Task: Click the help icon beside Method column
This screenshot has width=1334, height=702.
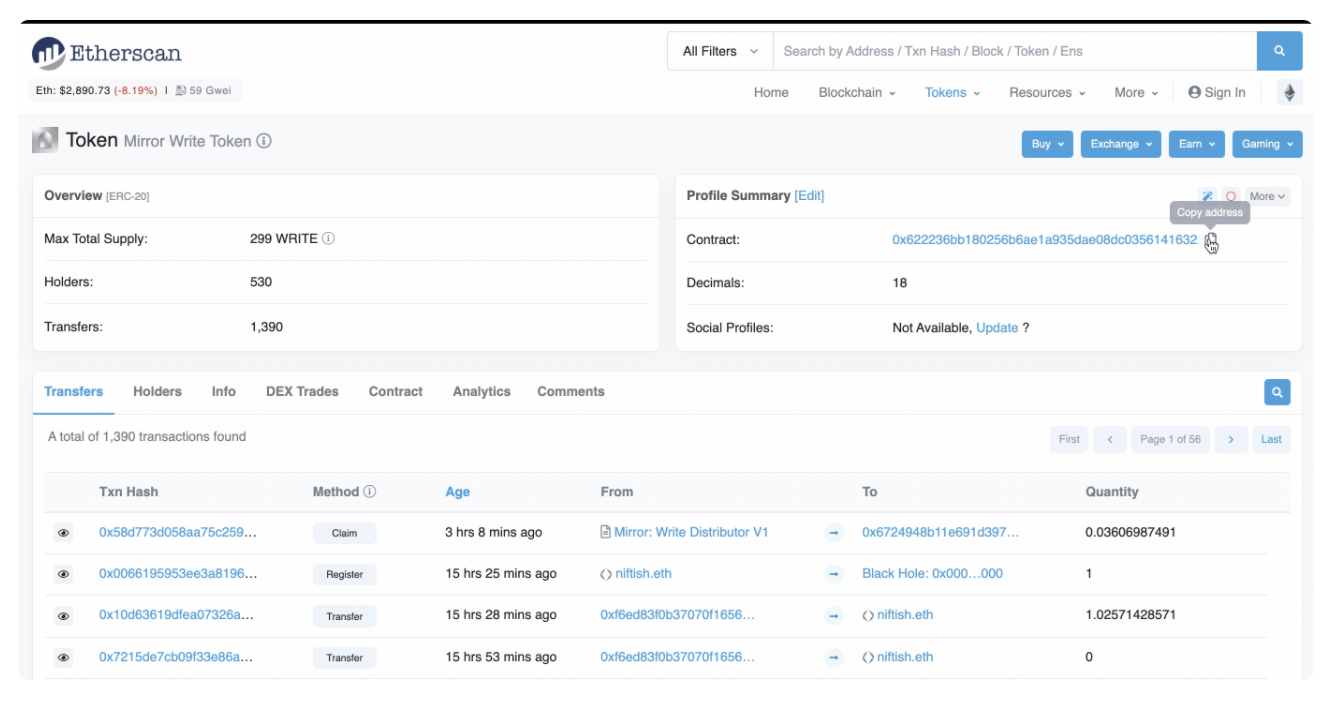Action: point(370,492)
